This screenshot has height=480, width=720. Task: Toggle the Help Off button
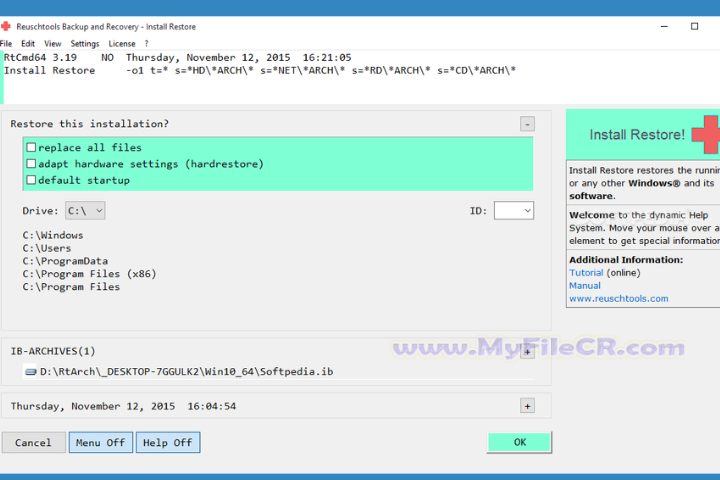[168, 442]
